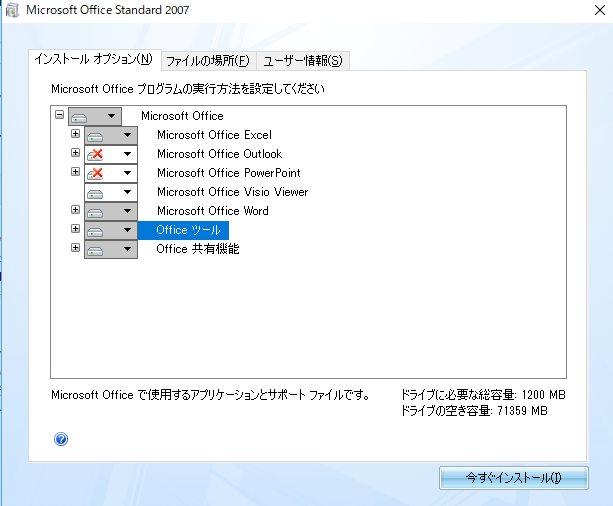
Task: Click the blue help question mark icon
Action: coord(62,438)
